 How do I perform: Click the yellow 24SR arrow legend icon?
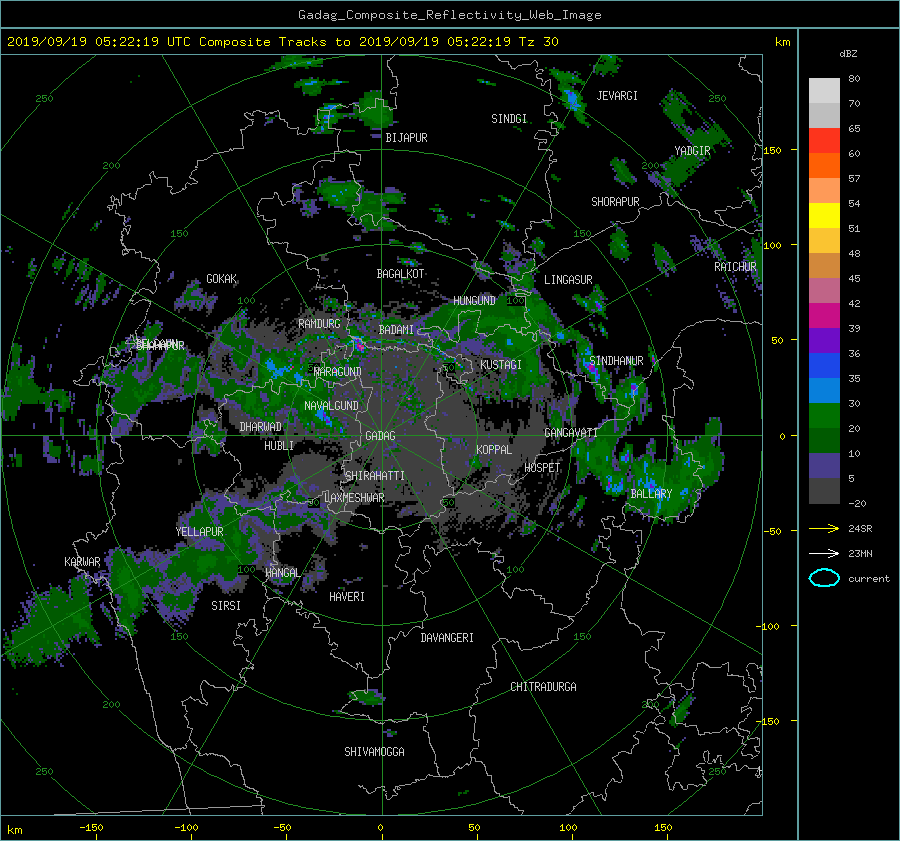click(x=824, y=528)
